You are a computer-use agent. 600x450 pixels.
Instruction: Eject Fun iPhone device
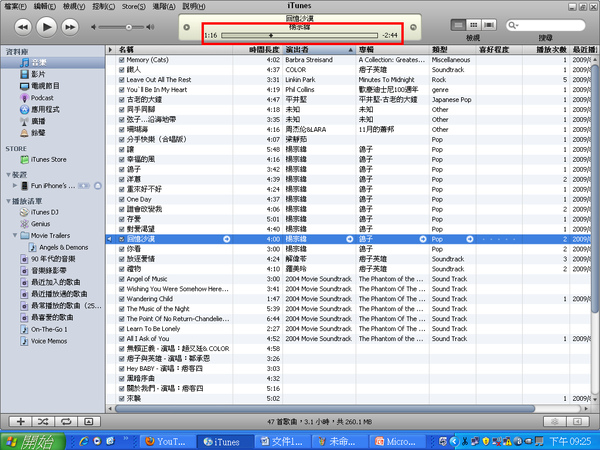98,186
